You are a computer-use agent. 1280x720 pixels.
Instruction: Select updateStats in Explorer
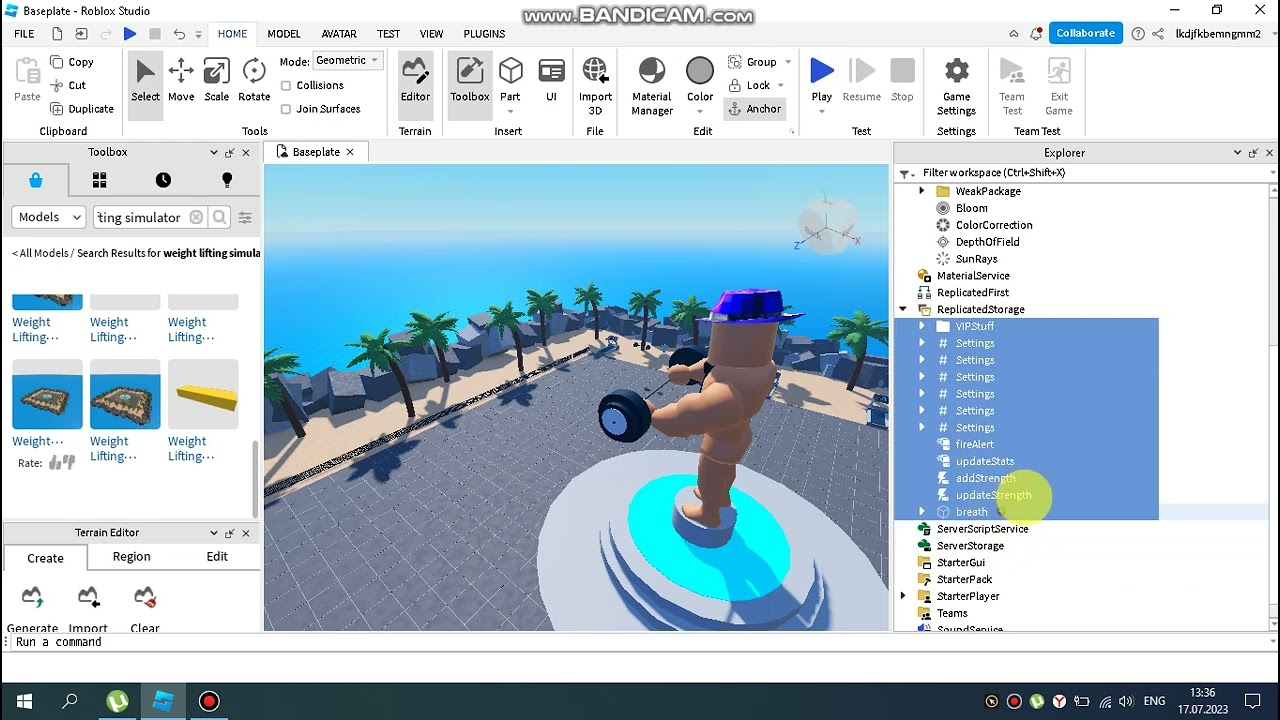(984, 462)
